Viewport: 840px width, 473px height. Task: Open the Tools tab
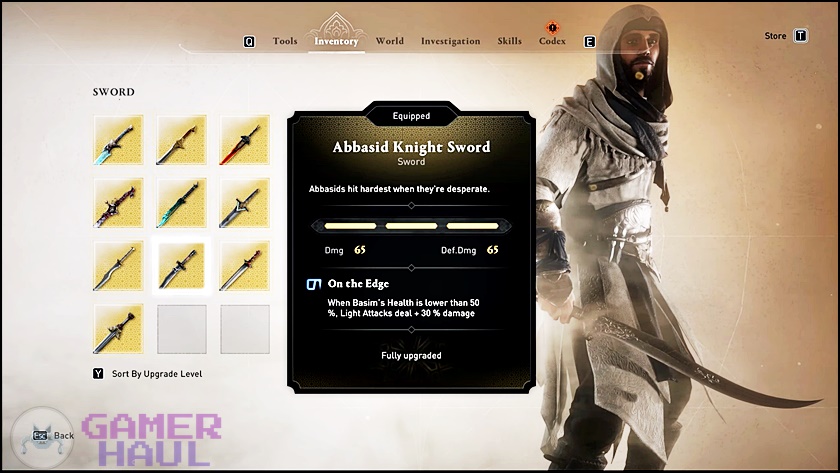pyautogui.click(x=285, y=41)
